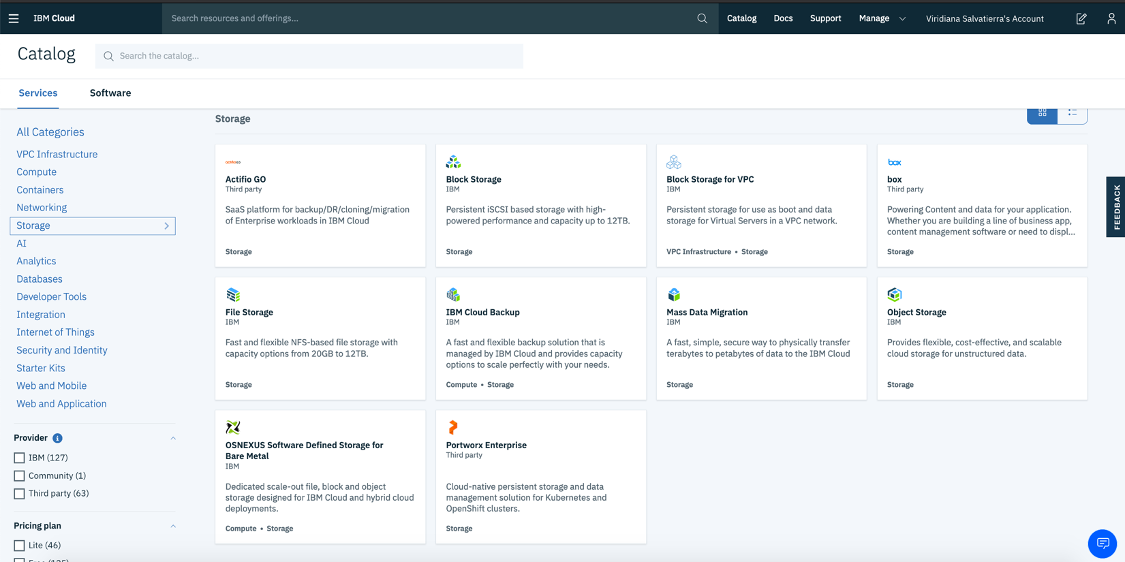Open the Block Storage for VPC title
The height and width of the screenshot is (562, 1125).
pos(710,179)
